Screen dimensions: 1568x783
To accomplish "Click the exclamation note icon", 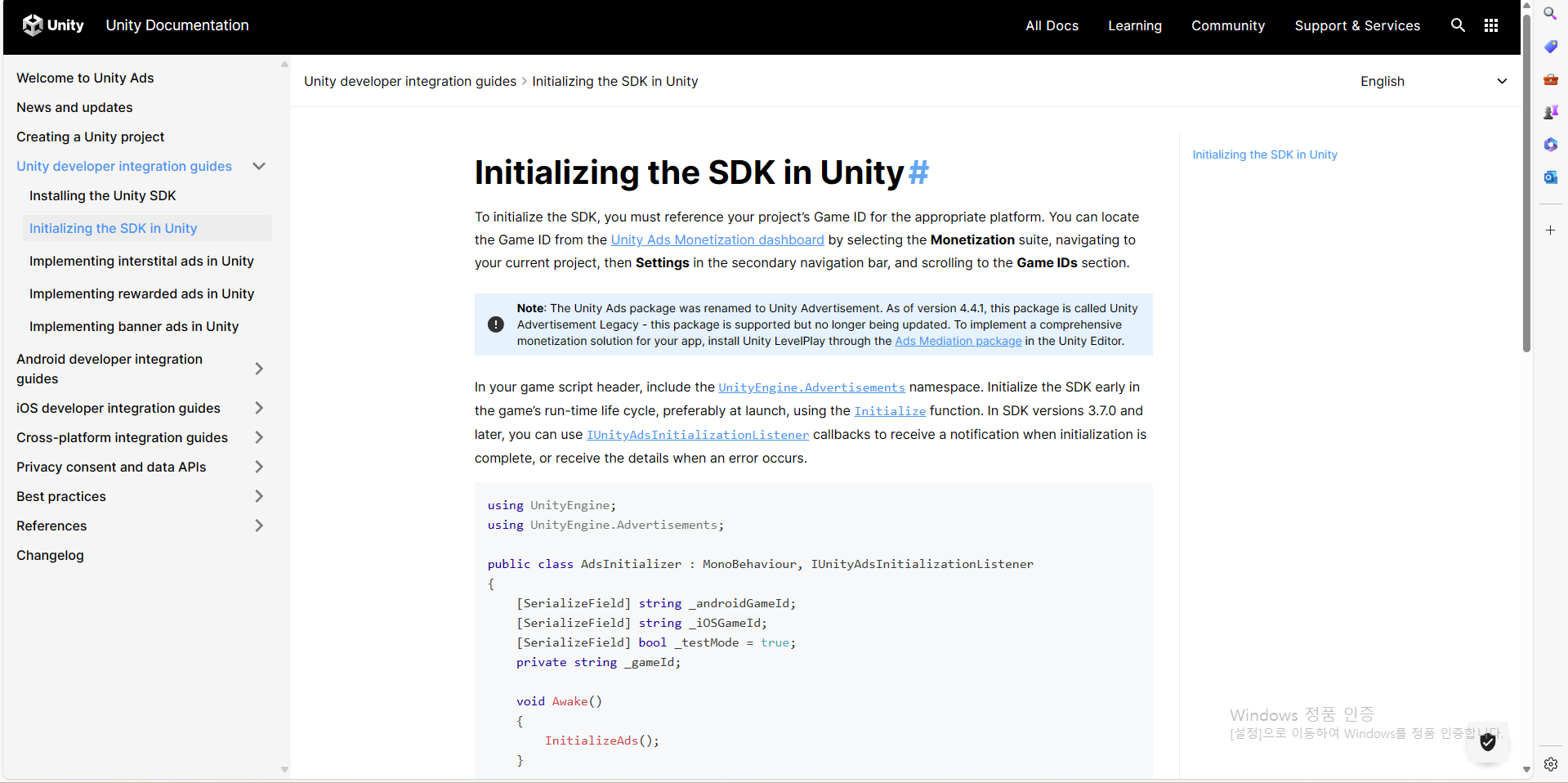I will (x=496, y=324).
